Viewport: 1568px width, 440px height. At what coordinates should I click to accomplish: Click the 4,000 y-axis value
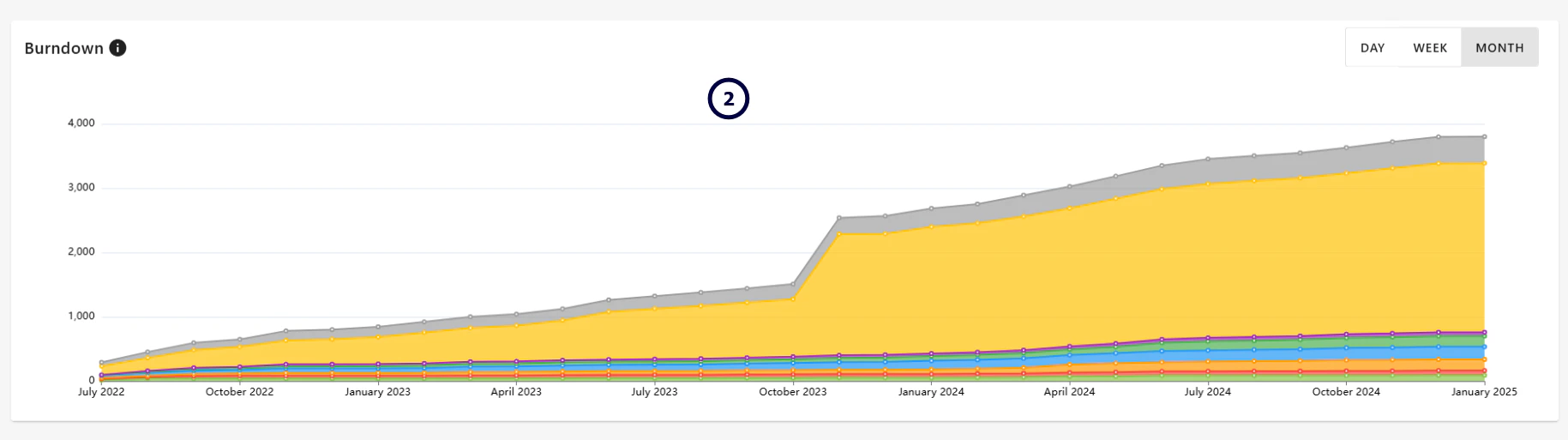click(81, 124)
